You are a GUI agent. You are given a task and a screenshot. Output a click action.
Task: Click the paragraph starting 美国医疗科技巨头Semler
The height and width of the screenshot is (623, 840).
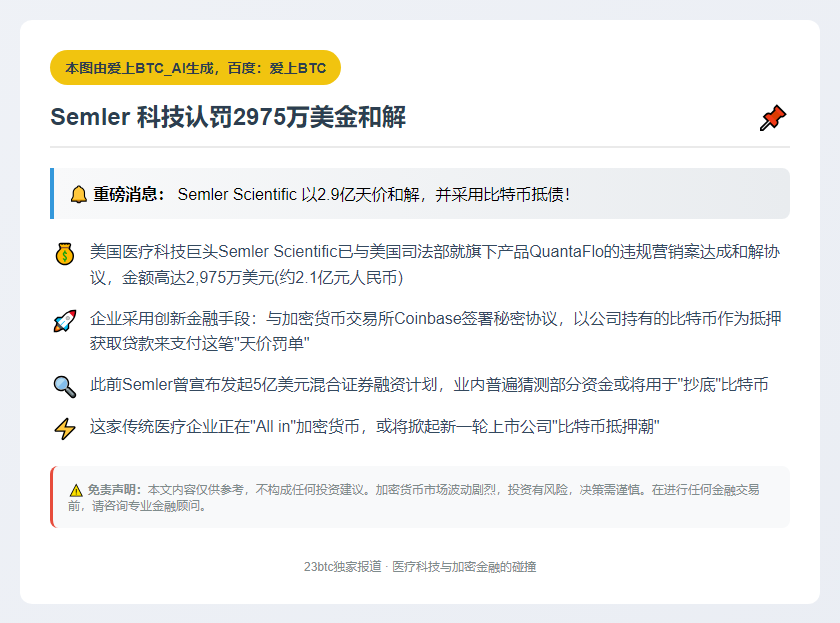click(x=434, y=264)
